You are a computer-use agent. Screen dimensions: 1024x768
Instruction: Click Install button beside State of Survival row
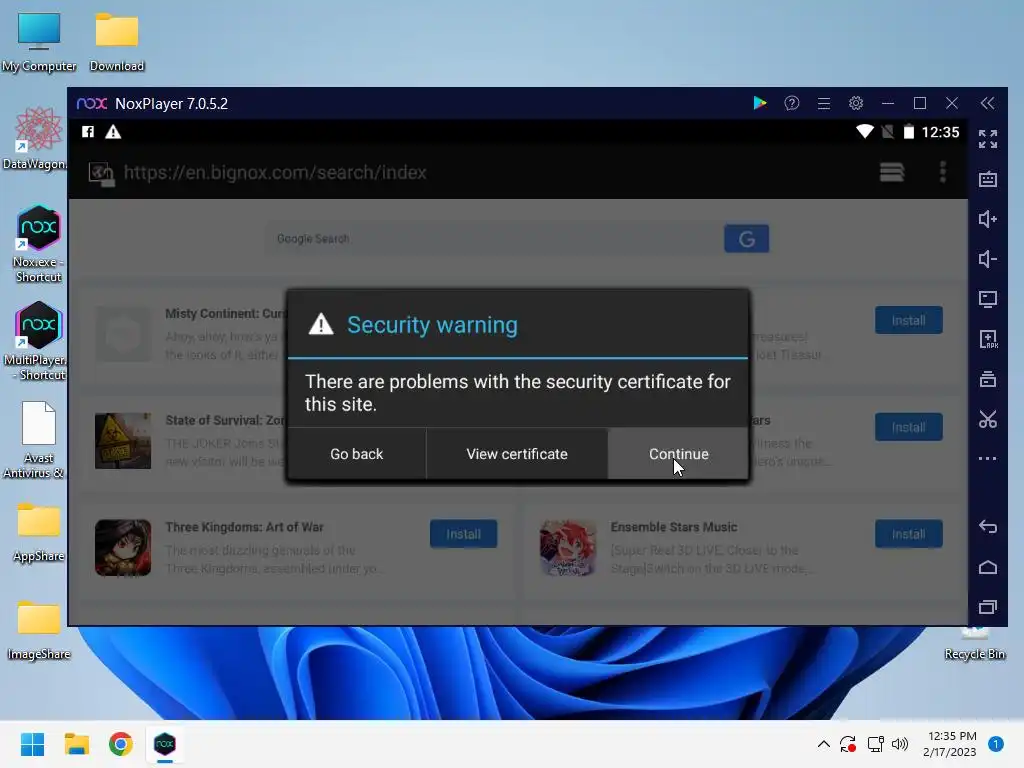coord(908,427)
